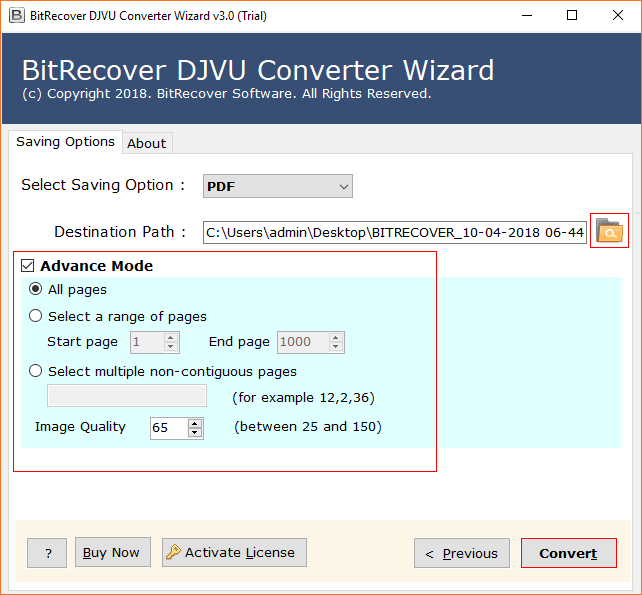Maximize the DJVU Converter Wizard window
This screenshot has width=642, height=595.
572,16
